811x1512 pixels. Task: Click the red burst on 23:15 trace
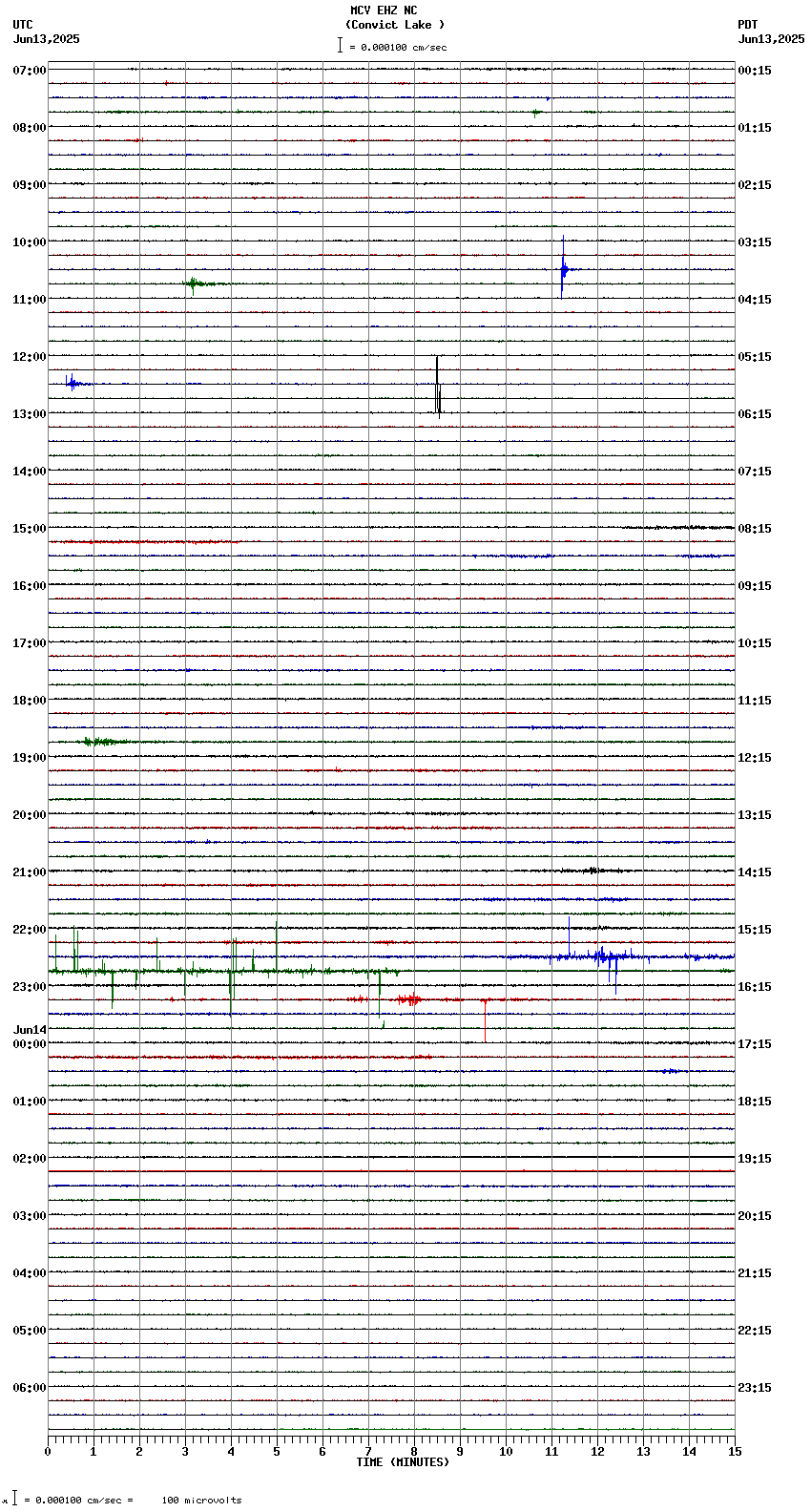coord(408,999)
